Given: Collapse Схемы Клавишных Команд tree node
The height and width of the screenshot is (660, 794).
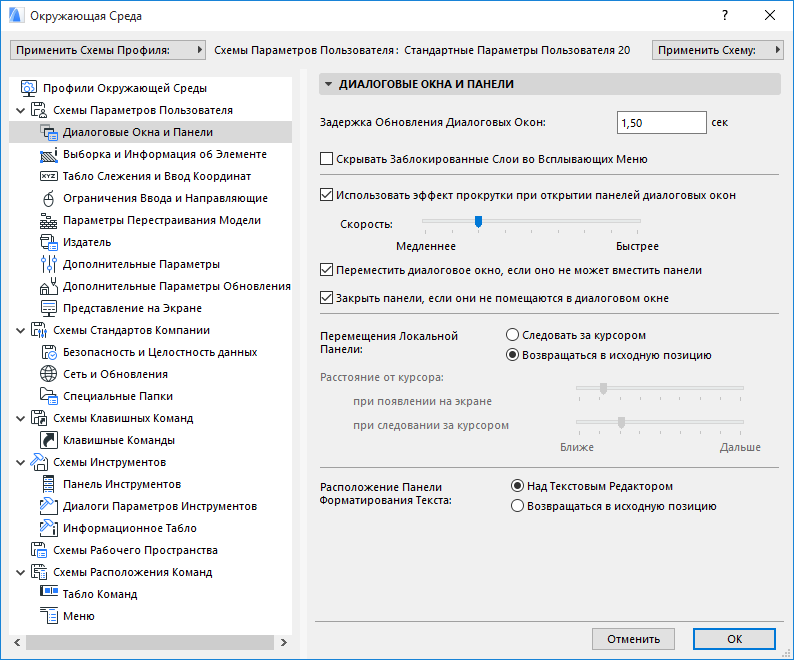Looking at the screenshot, I should tap(20, 418).
